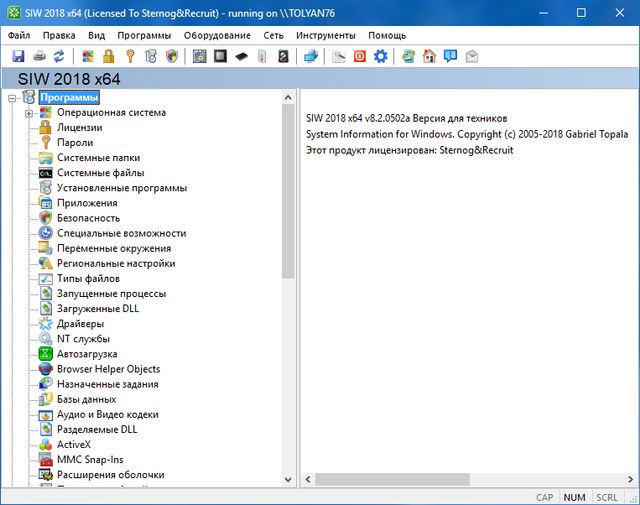Click the envelope icon in toolbar
Screen dimensions: 640x505
pyautogui.click(x=471, y=56)
